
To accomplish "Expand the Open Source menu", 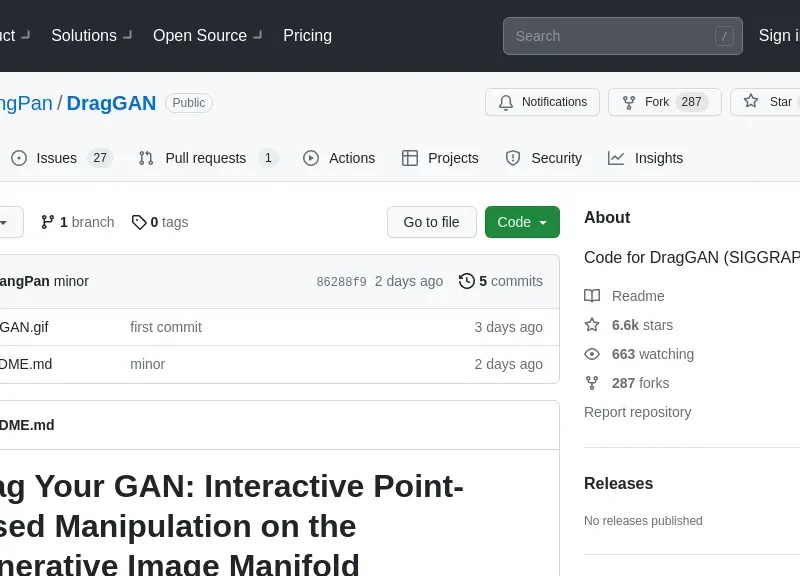I will click(206, 35).
